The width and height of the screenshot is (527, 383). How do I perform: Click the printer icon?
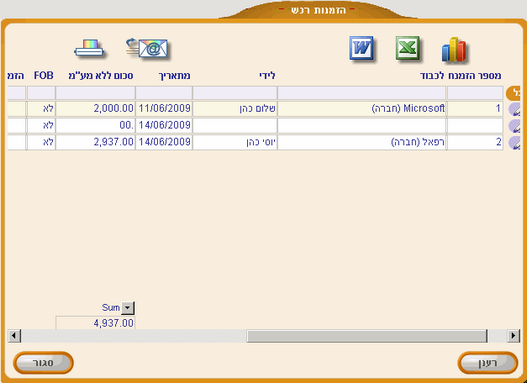pos(89,49)
